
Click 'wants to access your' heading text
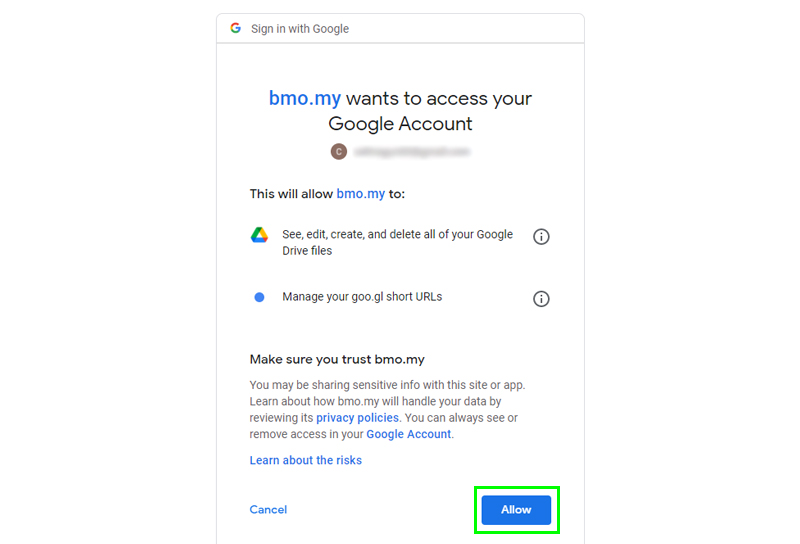pos(439,98)
